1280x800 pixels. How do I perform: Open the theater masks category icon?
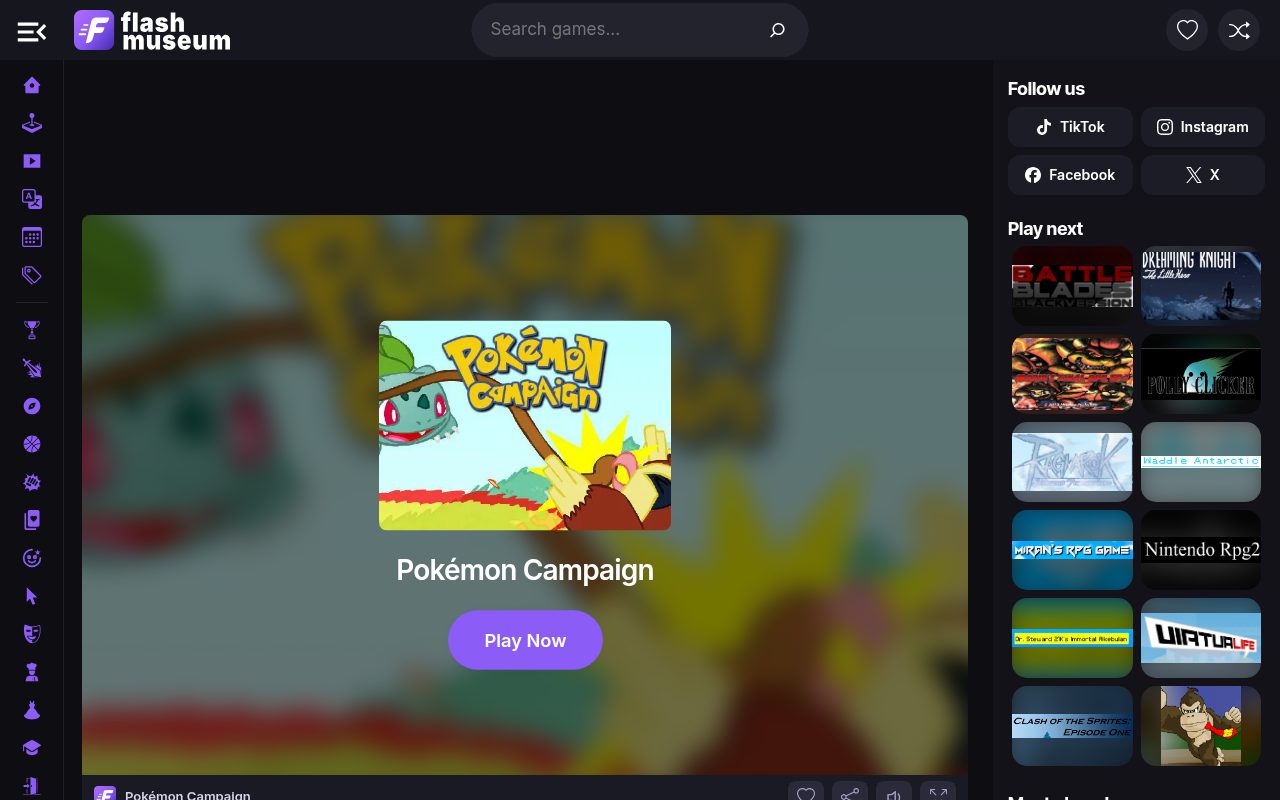32,634
